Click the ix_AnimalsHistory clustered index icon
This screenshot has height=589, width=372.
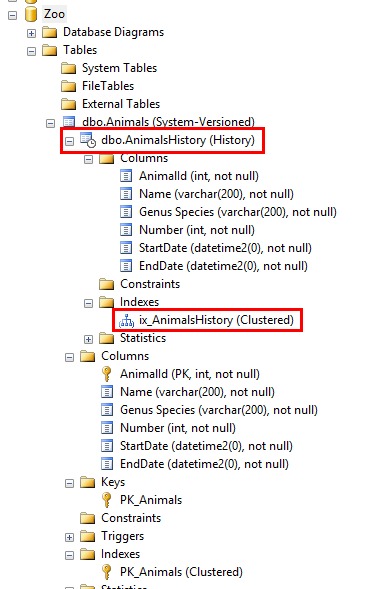(127, 321)
